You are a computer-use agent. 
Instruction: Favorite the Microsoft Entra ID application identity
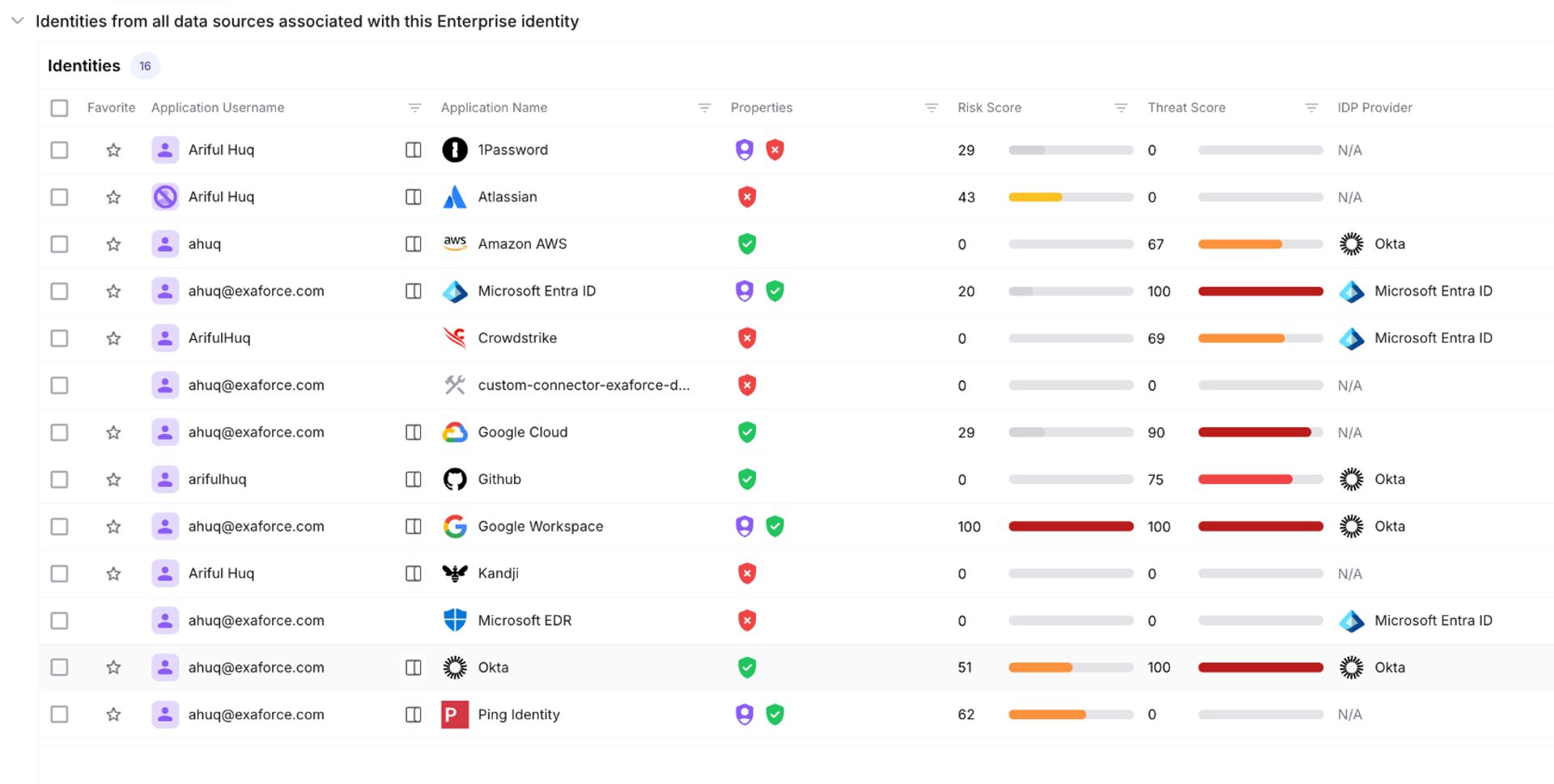(x=113, y=290)
